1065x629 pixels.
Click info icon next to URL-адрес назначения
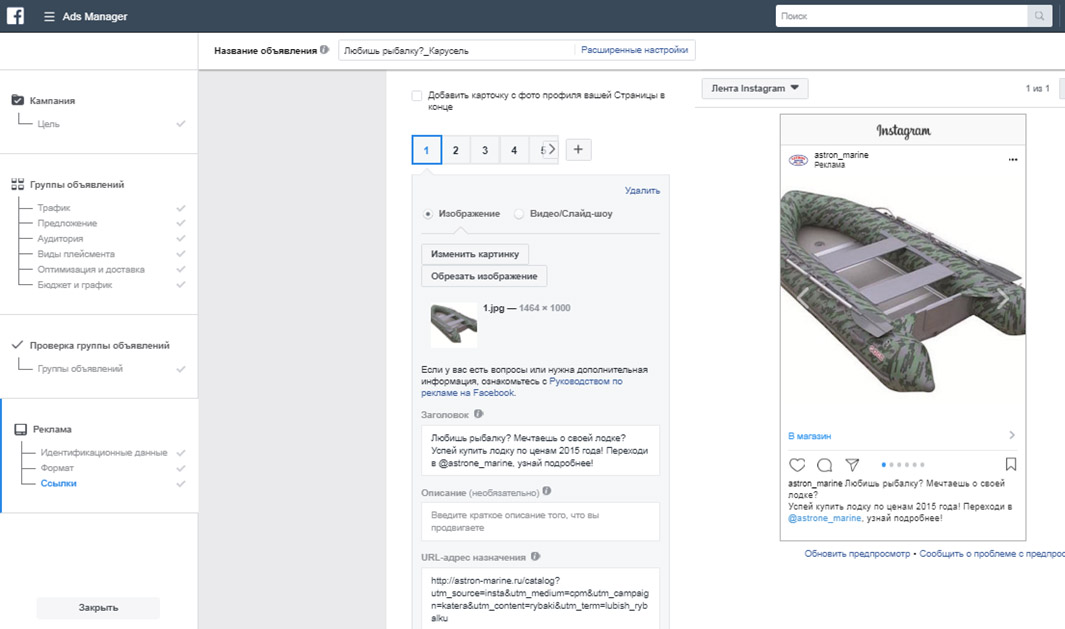tap(535, 556)
